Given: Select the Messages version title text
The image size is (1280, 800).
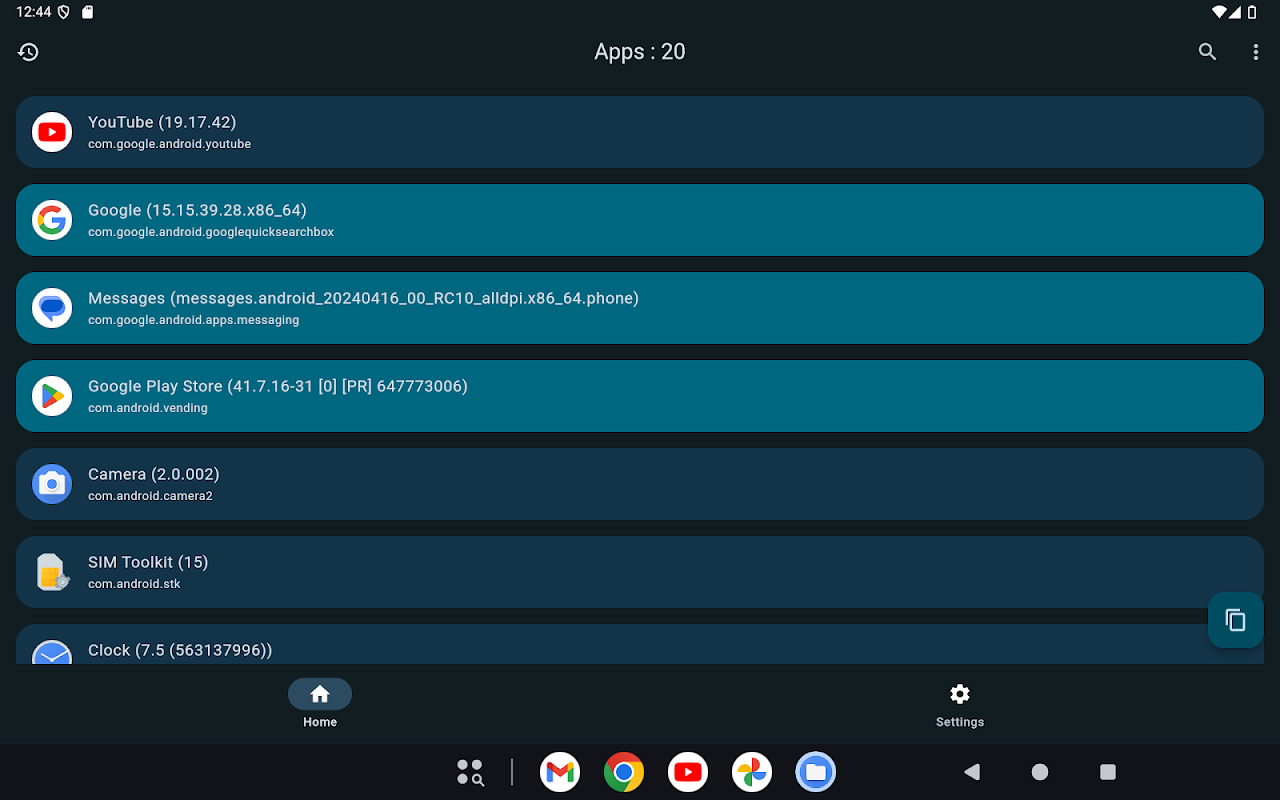Looking at the screenshot, I should pos(363,298).
